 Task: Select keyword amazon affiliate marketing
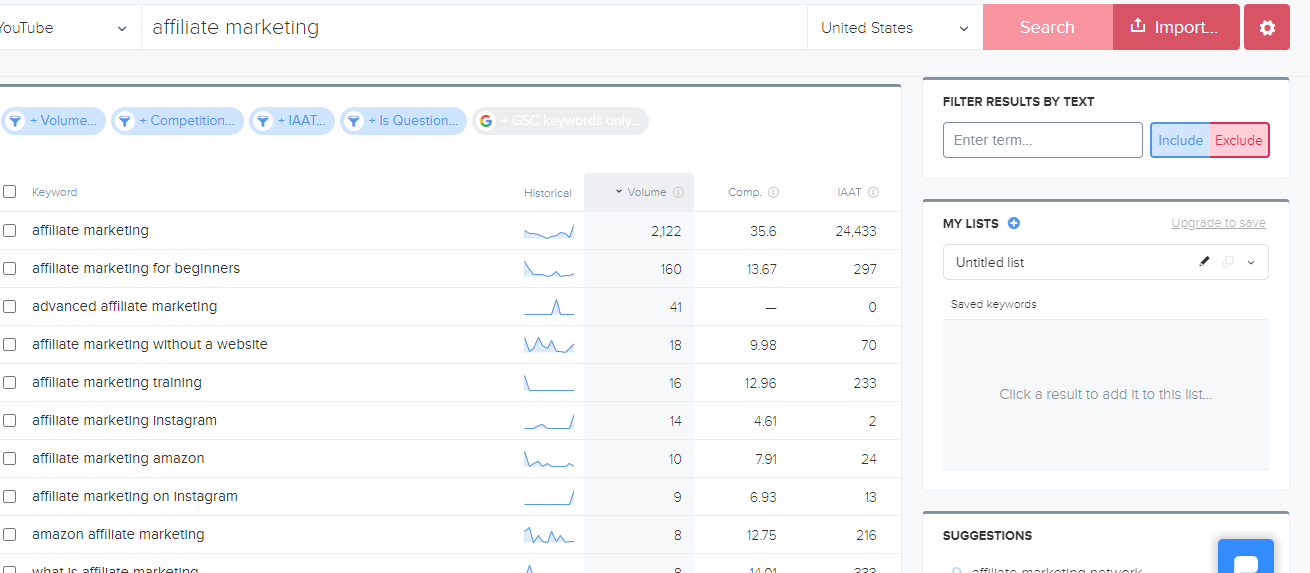pos(118,534)
